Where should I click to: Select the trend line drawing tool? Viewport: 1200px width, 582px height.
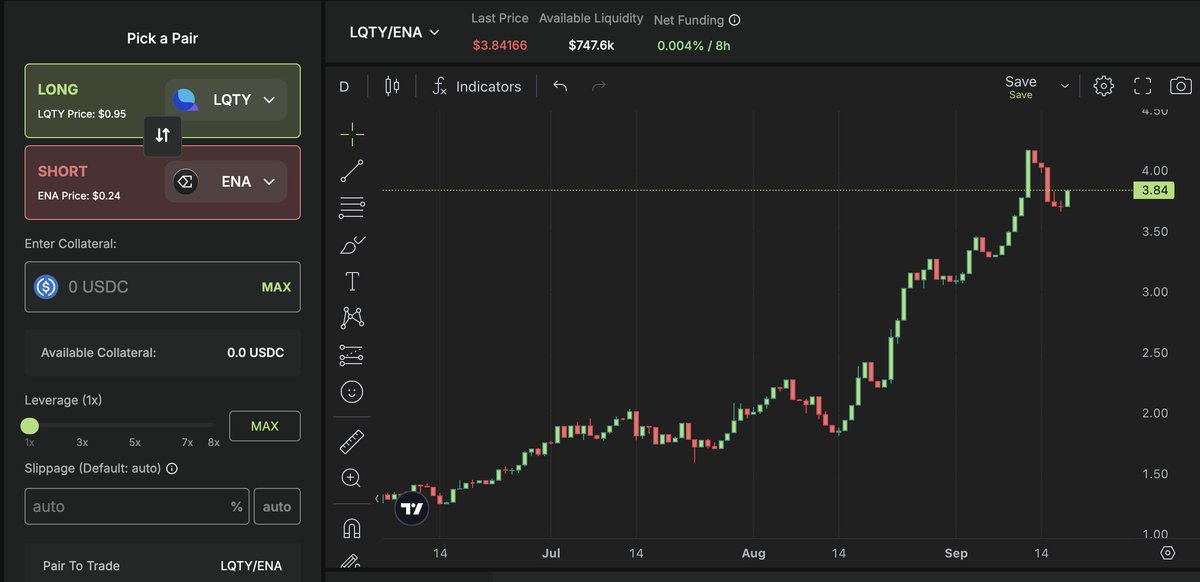[352, 171]
